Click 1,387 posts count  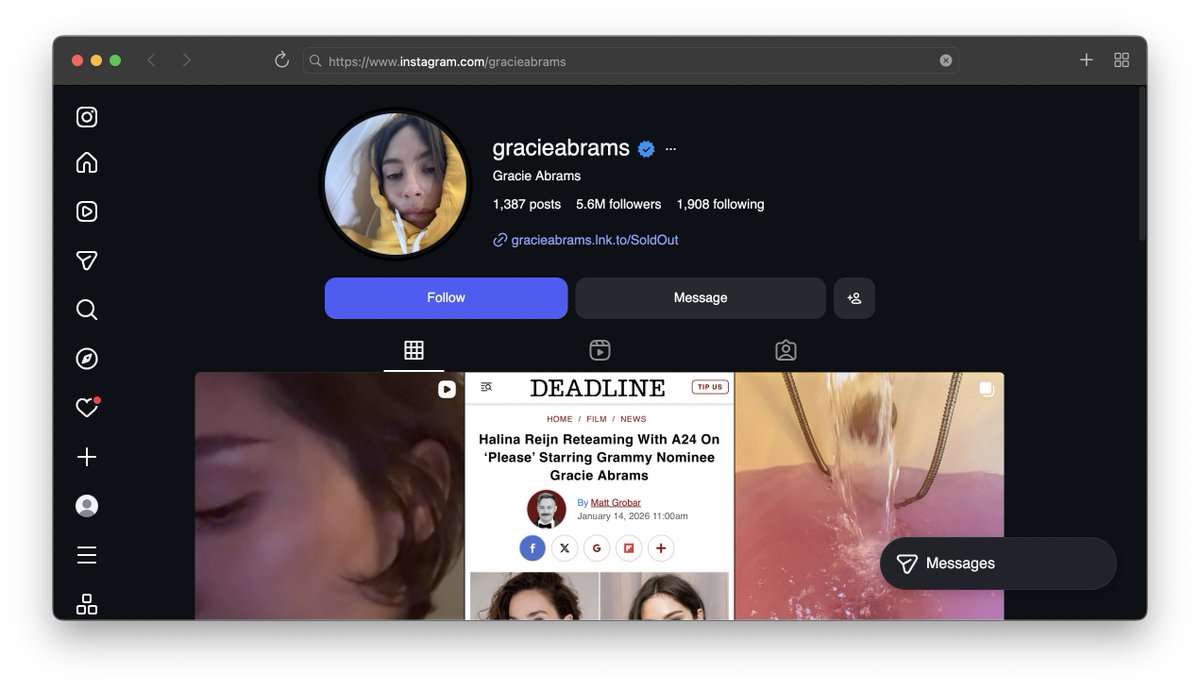pyautogui.click(x=527, y=204)
